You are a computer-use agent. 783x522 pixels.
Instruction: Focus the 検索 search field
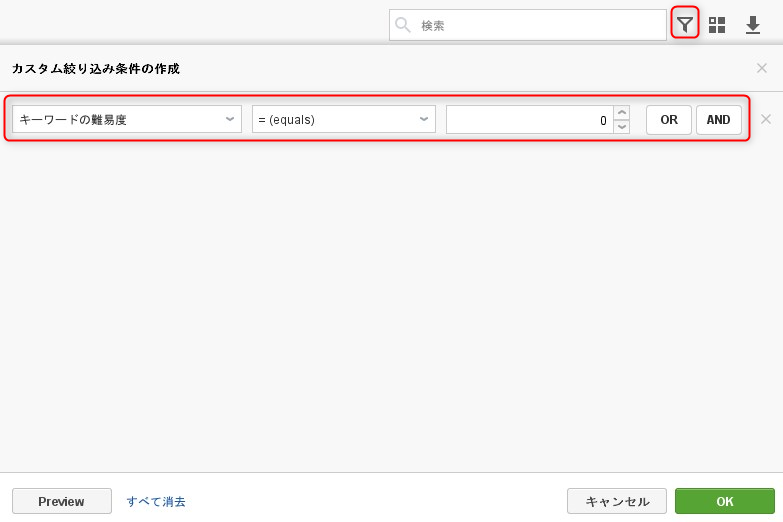click(528, 25)
